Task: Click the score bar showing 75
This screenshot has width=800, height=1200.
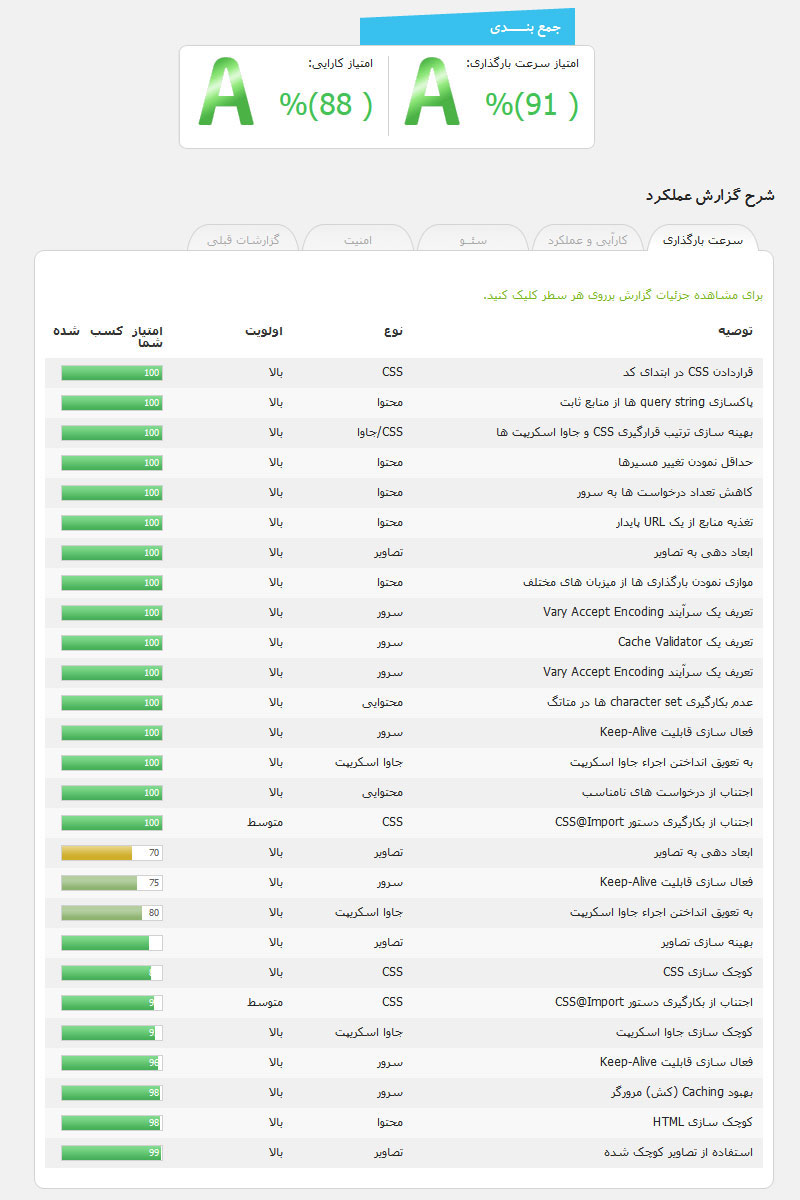Action: (x=112, y=883)
